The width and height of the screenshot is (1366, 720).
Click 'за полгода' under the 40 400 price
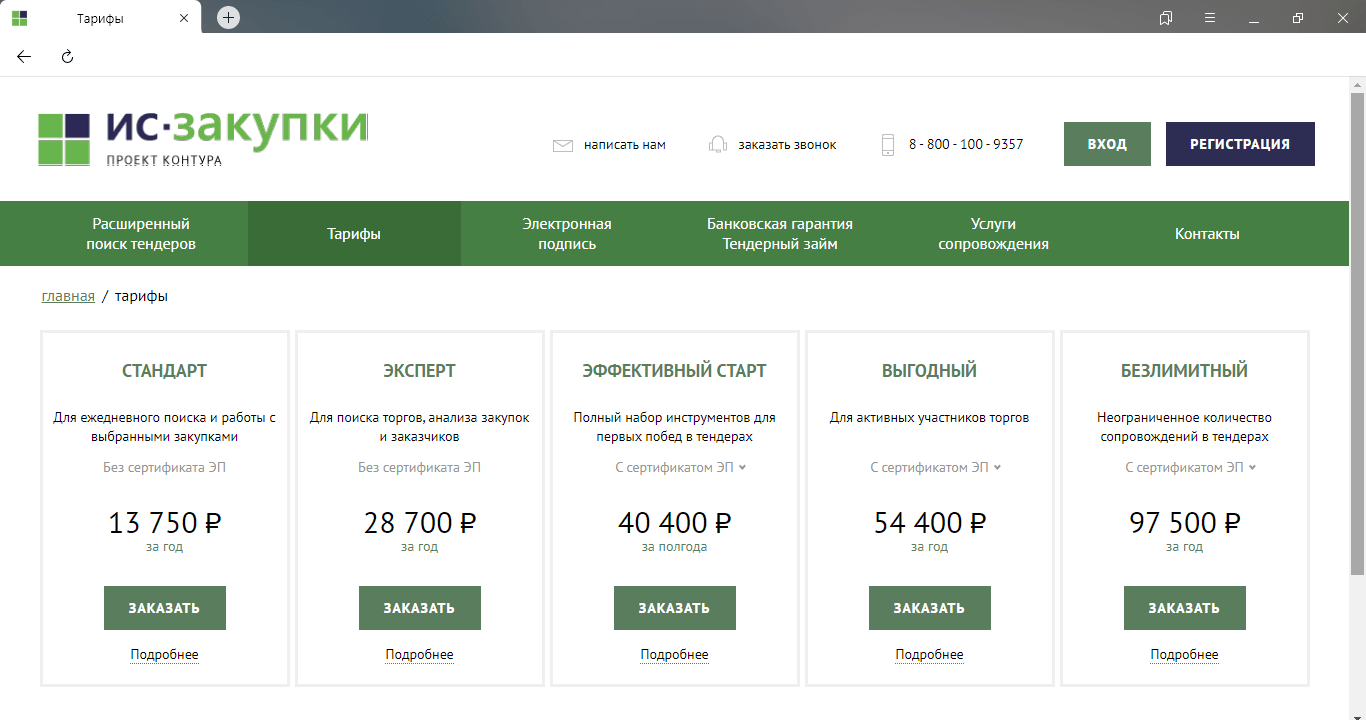click(675, 547)
